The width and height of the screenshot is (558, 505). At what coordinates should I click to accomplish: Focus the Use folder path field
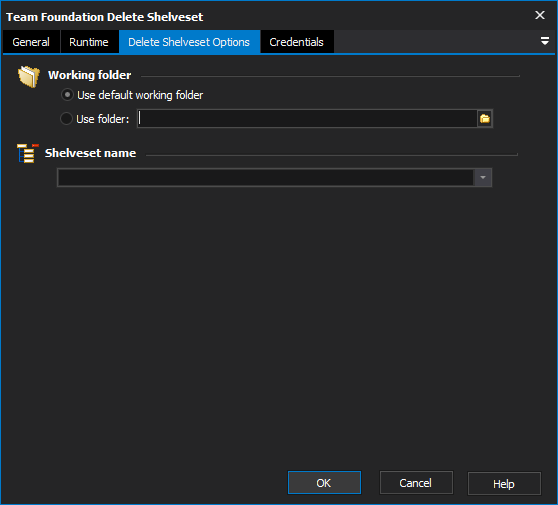click(x=307, y=119)
